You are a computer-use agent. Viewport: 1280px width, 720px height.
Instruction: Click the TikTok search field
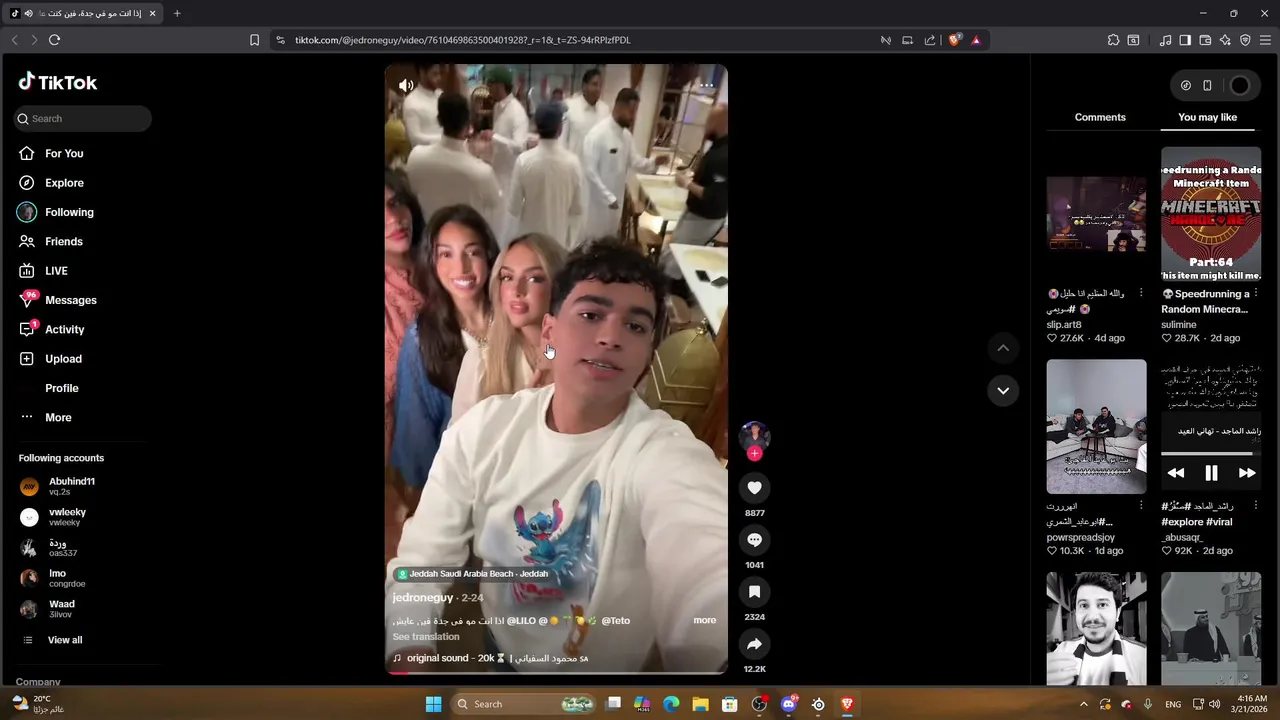(x=83, y=118)
